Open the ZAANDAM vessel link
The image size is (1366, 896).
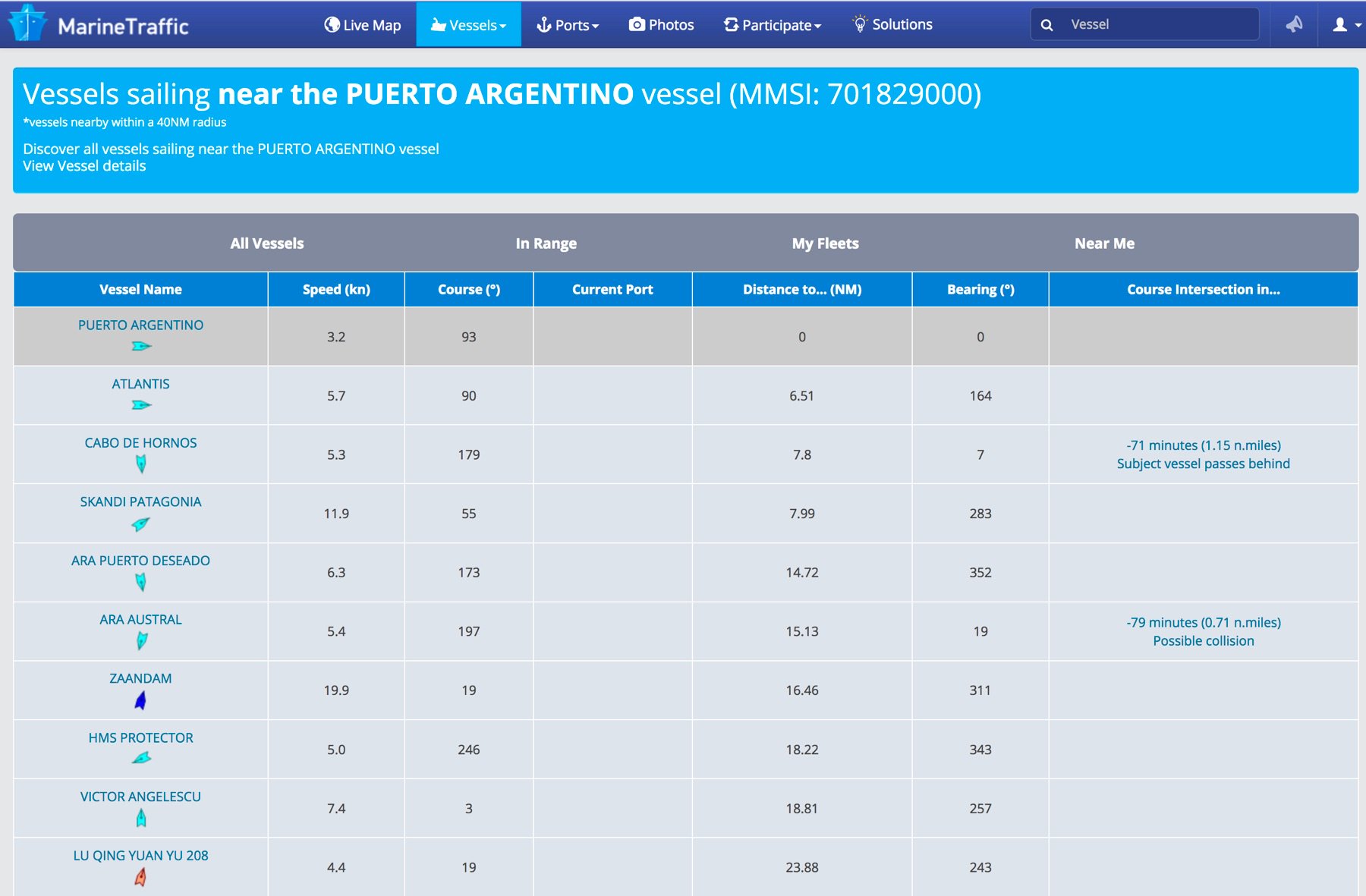[x=140, y=678]
